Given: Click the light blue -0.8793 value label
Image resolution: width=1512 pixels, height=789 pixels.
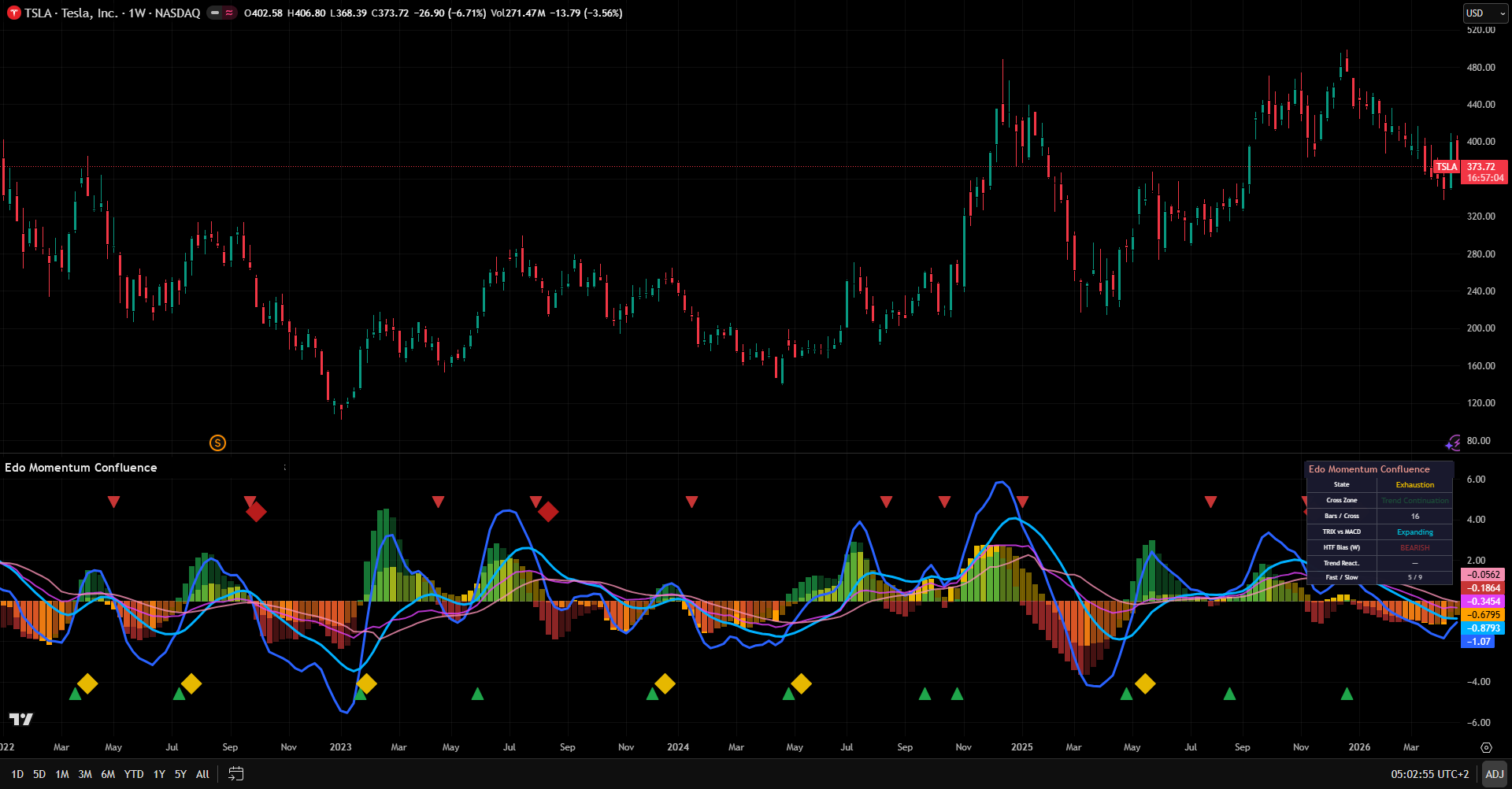Looking at the screenshot, I should (1484, 628).
